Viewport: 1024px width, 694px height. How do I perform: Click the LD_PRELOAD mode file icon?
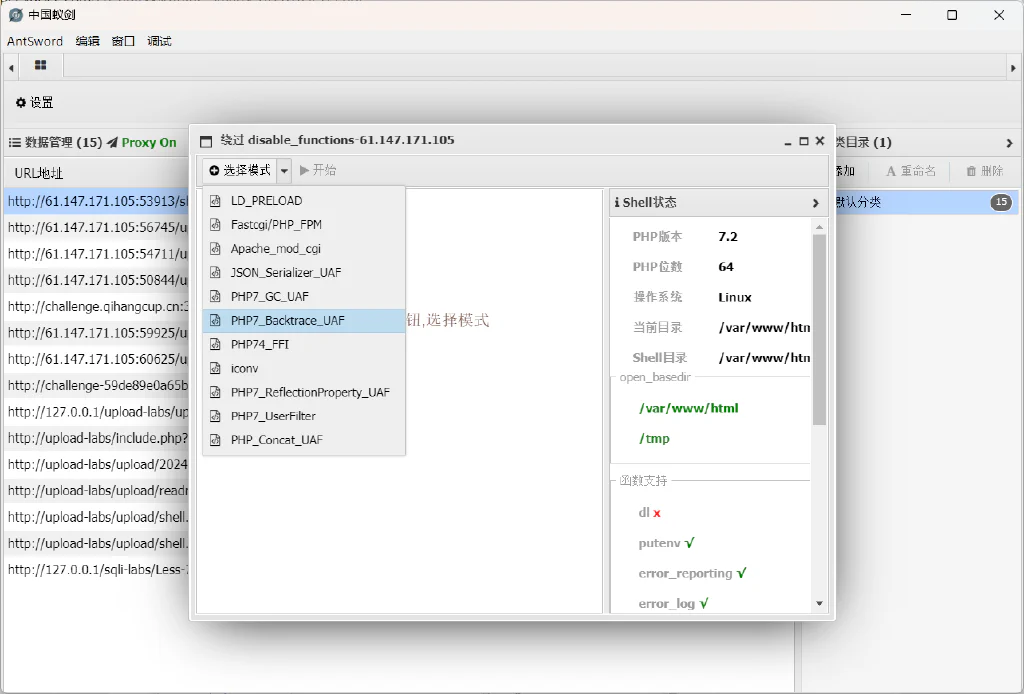[215, 201]
